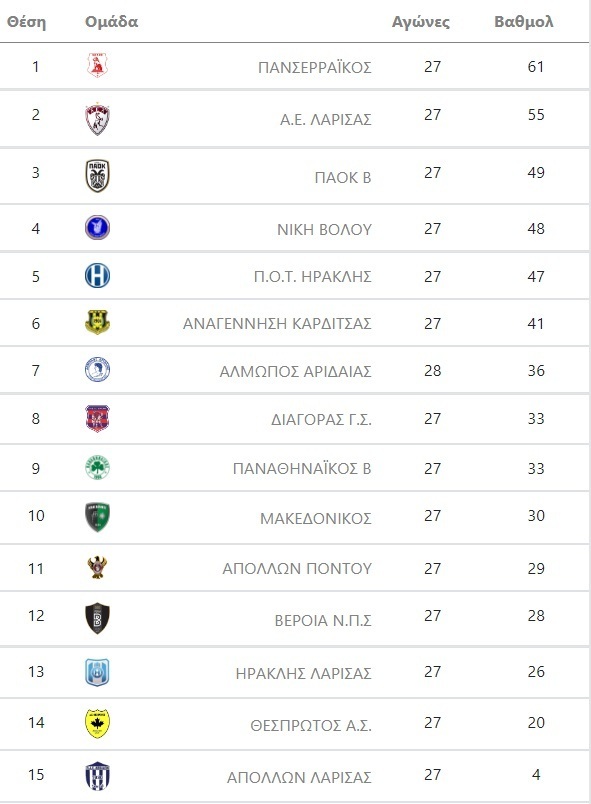The width and height of the screenshot is (591, 804).
Task: Click the ΜΑΚΕΔΟΝΙΚΟΣ team name
Action: (316, 518)
